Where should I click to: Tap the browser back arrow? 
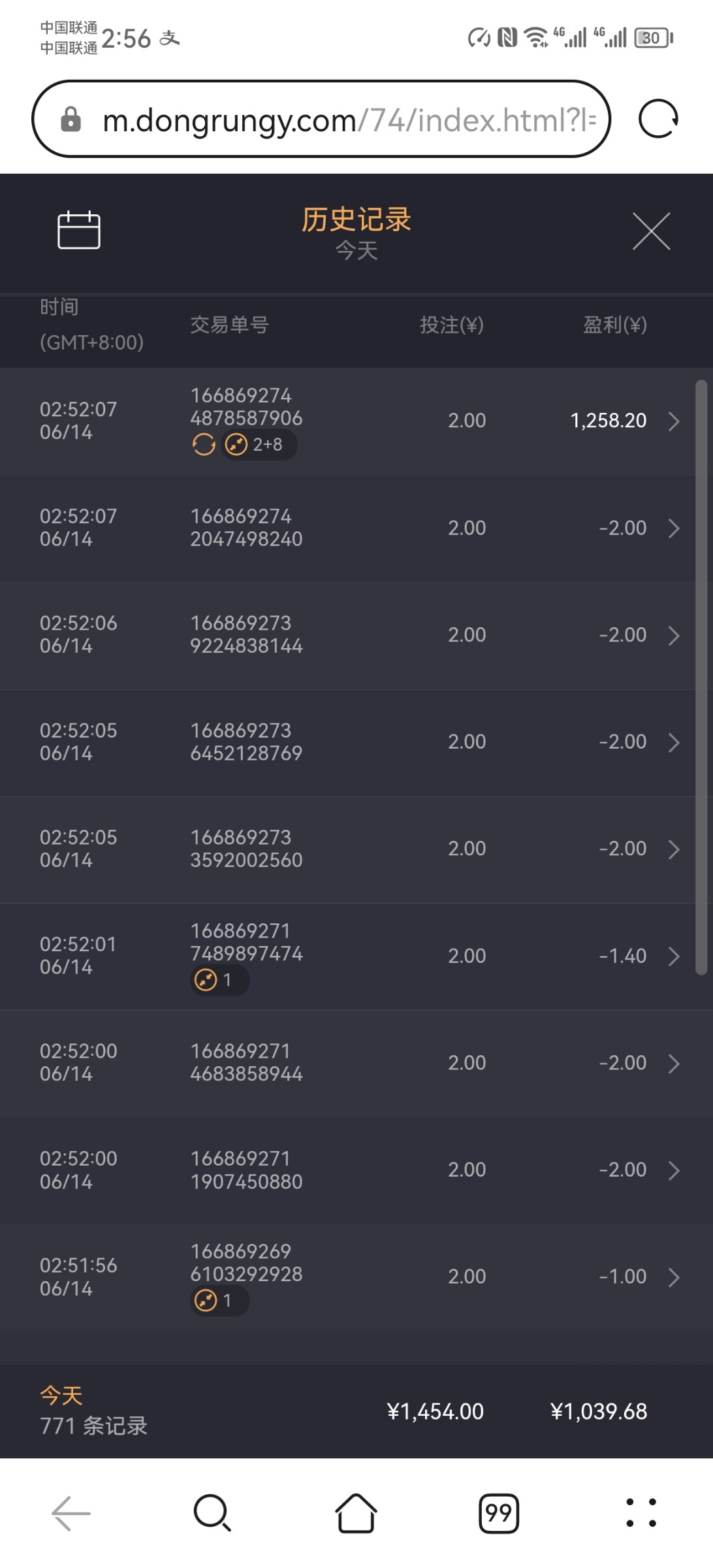click(71, 1513)
